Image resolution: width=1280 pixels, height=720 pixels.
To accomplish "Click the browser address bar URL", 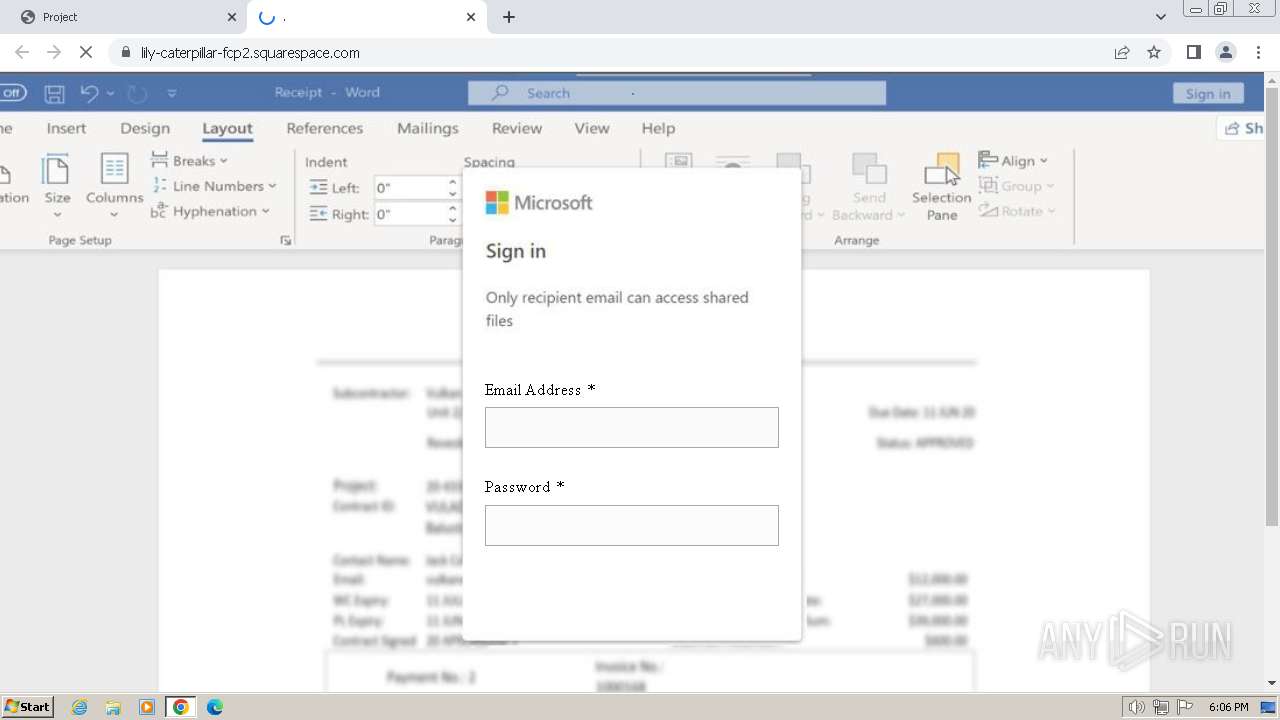I will pos(250,52).
